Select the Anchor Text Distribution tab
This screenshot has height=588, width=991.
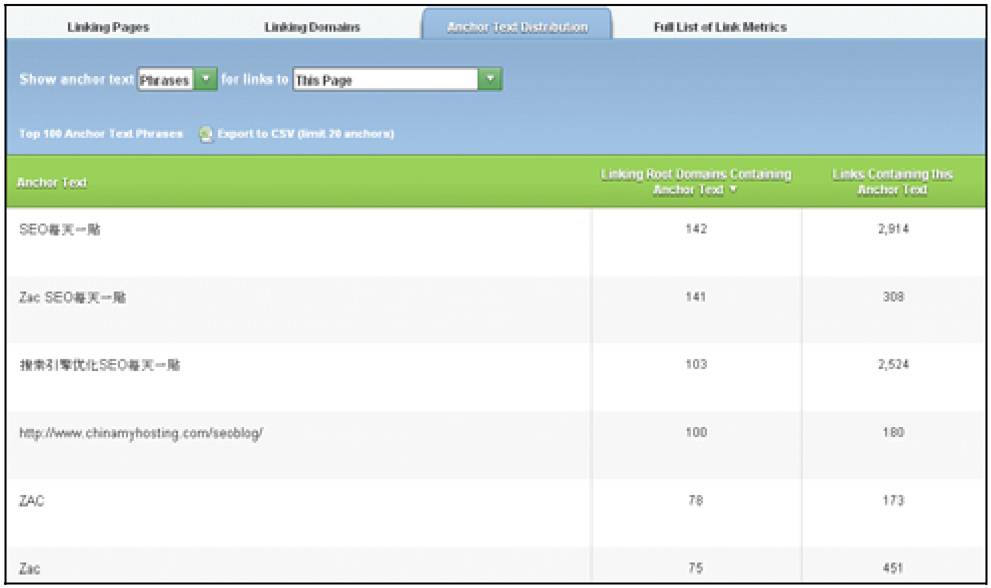coord(517,25)
